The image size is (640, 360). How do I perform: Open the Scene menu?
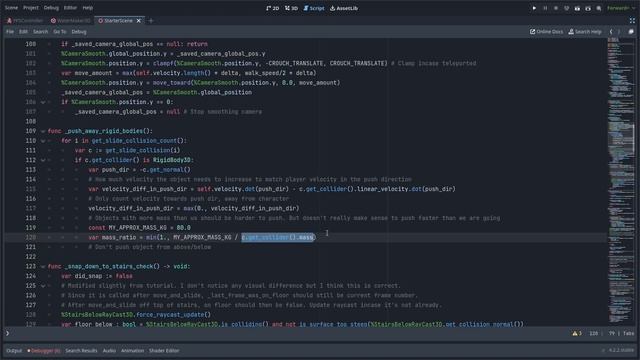[x=11, y=8]
